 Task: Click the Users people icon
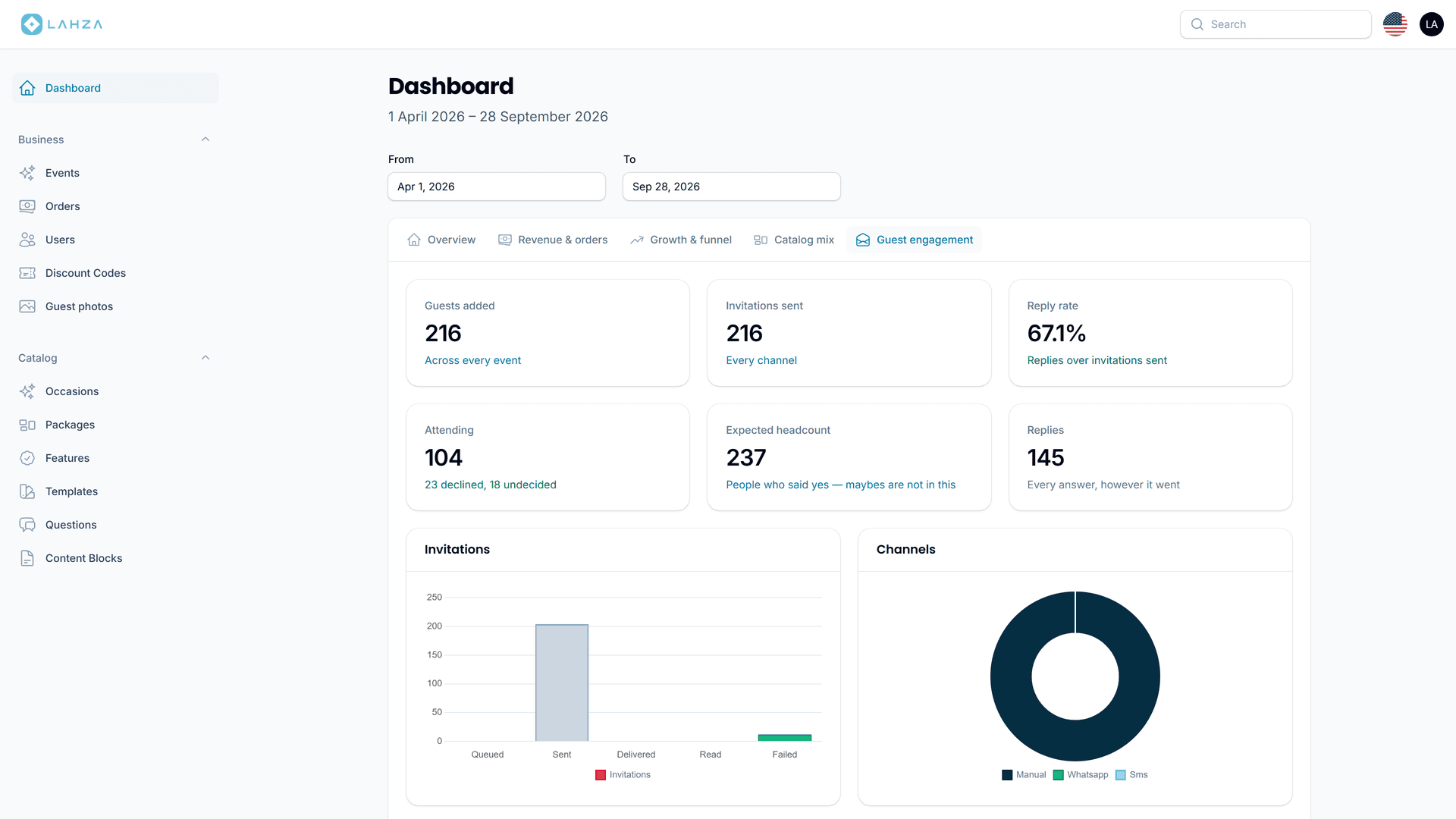(x=27, y=240)
